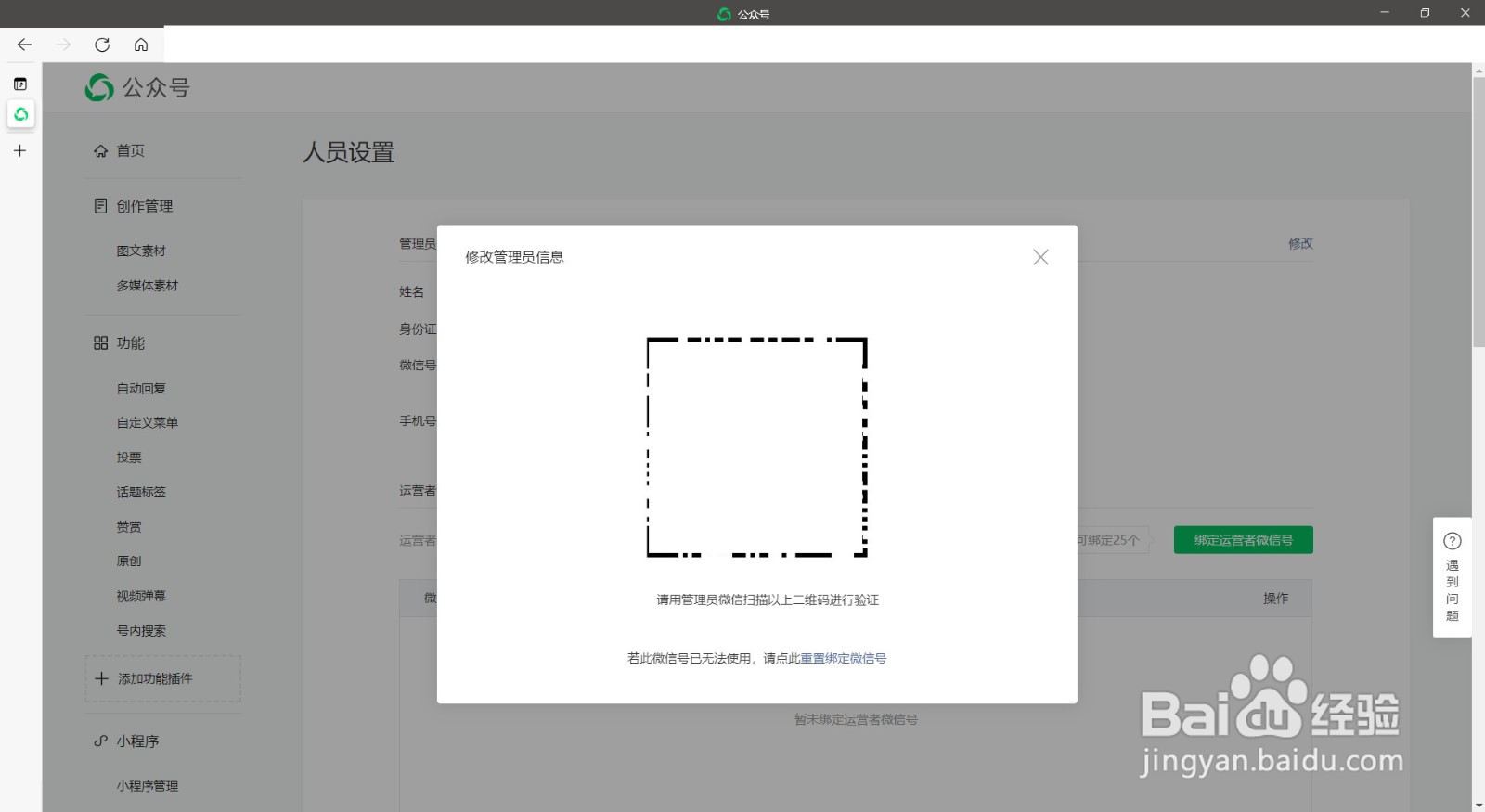This screenshot has height=812, width=1485.
Task: Open the home page via the house icon
Action: click(x=141, y=45)
